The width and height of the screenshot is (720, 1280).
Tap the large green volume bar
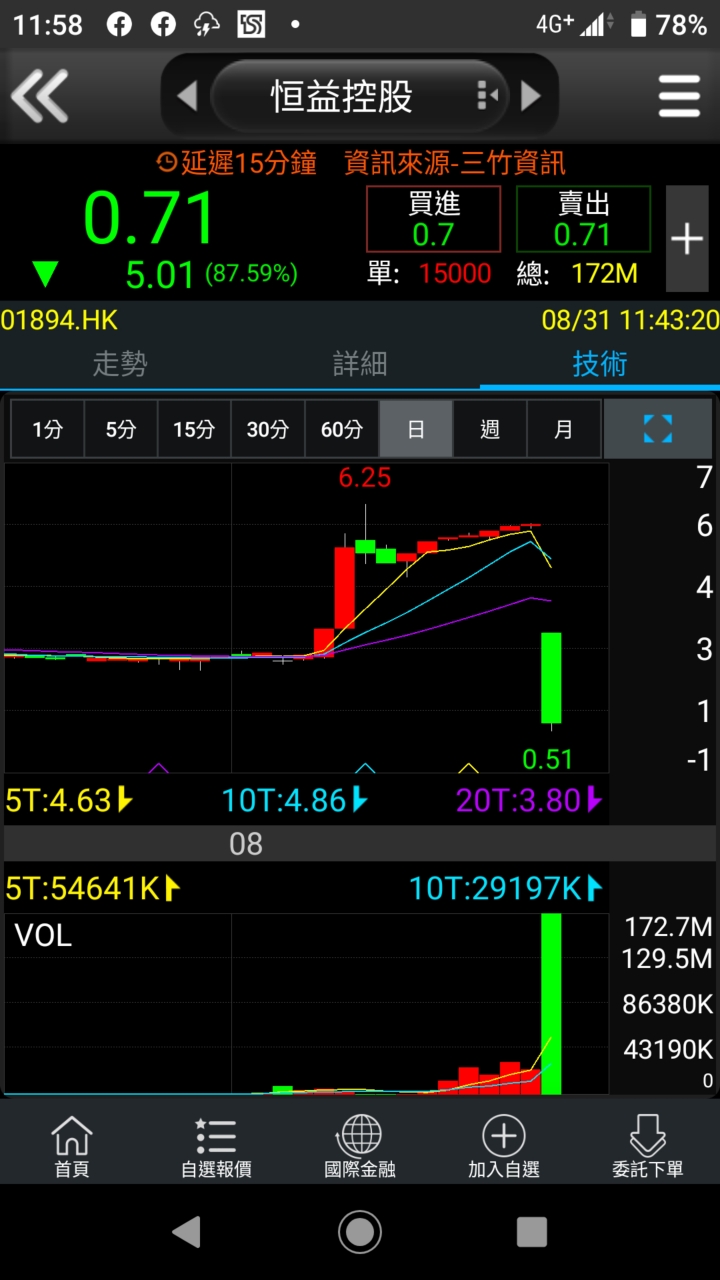pos(551,1004)
